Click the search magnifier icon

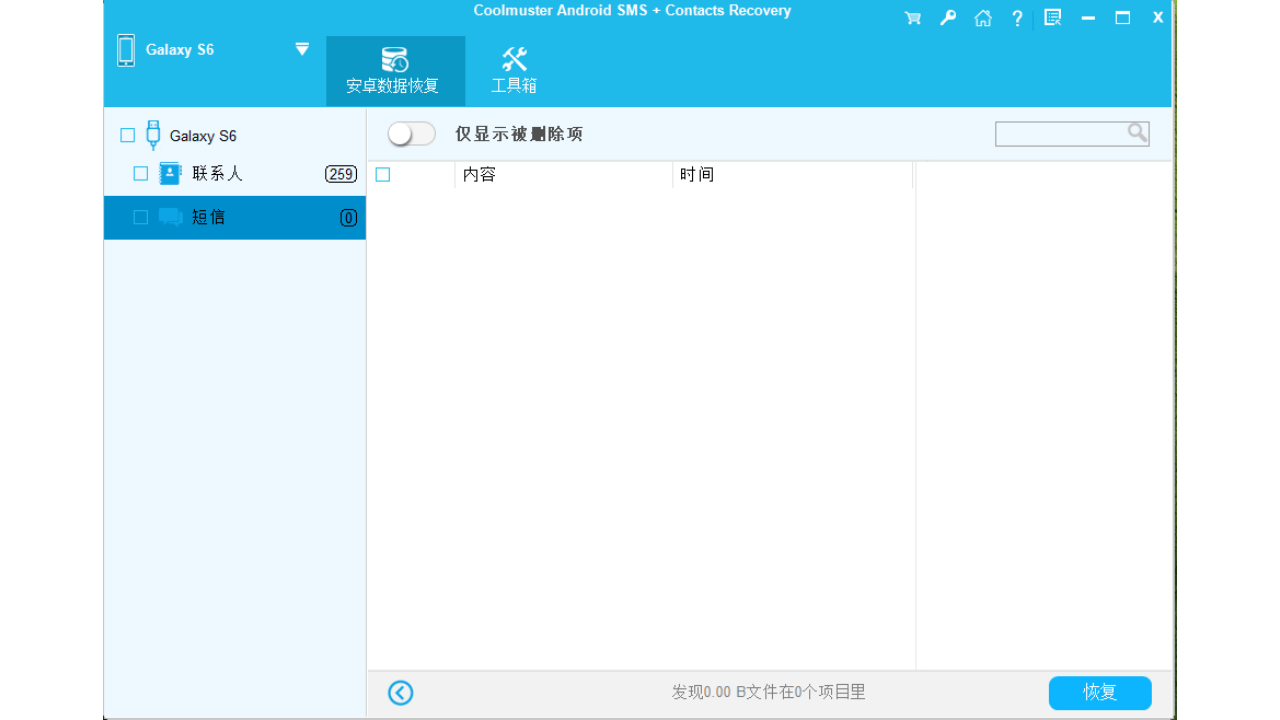coord(1137,133)
